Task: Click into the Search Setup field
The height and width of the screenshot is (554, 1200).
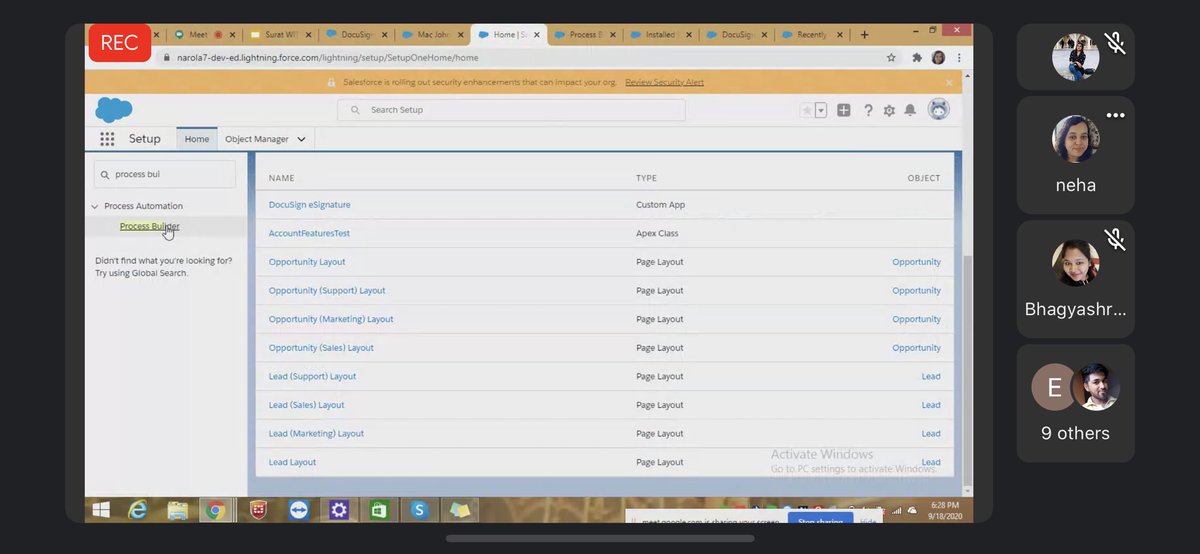Action: click(x=511, y=110)
